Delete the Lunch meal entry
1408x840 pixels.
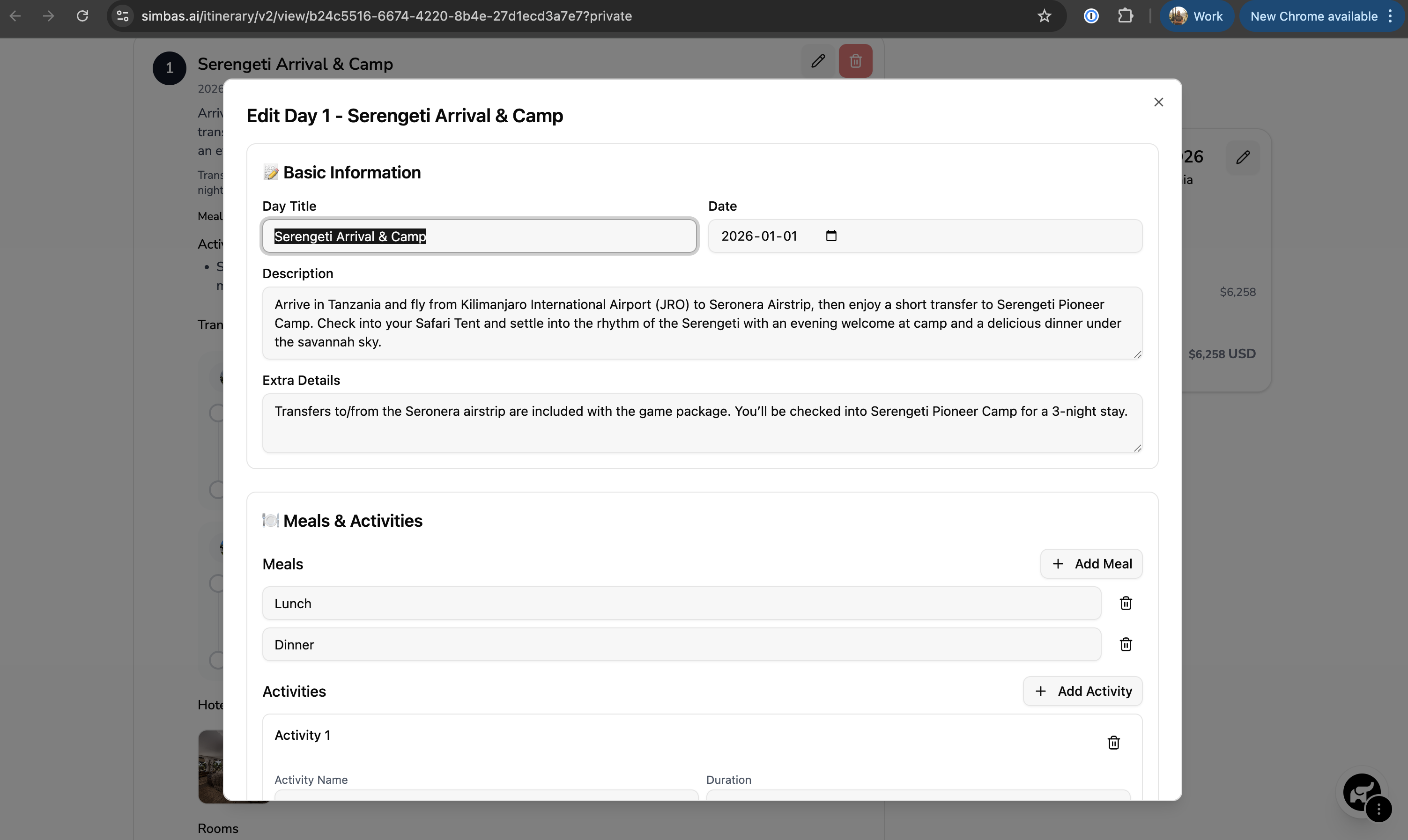coord(1126,604)
